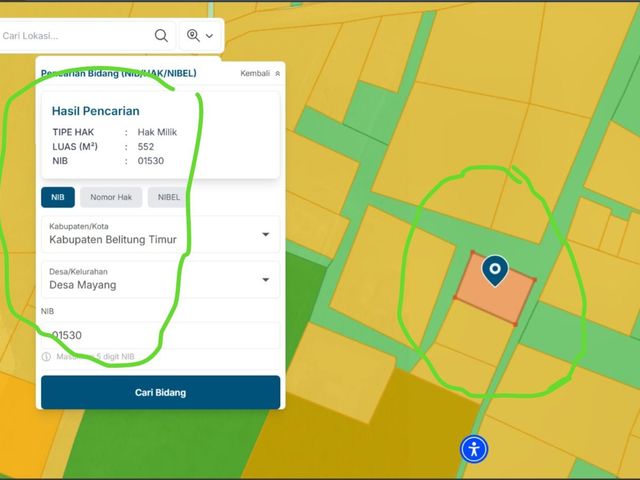Click the Hasil Pencarian result card
Image resolution: width=640 pixels, height=480 pixels.
[160, 135]
